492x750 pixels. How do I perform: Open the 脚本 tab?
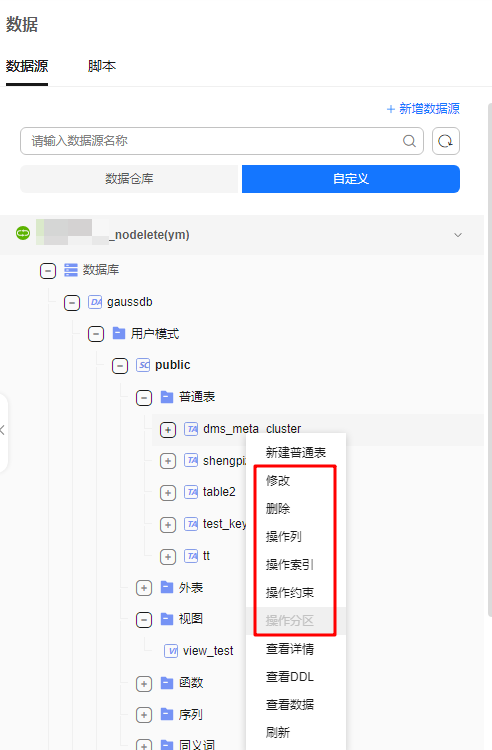pos(101,66)
